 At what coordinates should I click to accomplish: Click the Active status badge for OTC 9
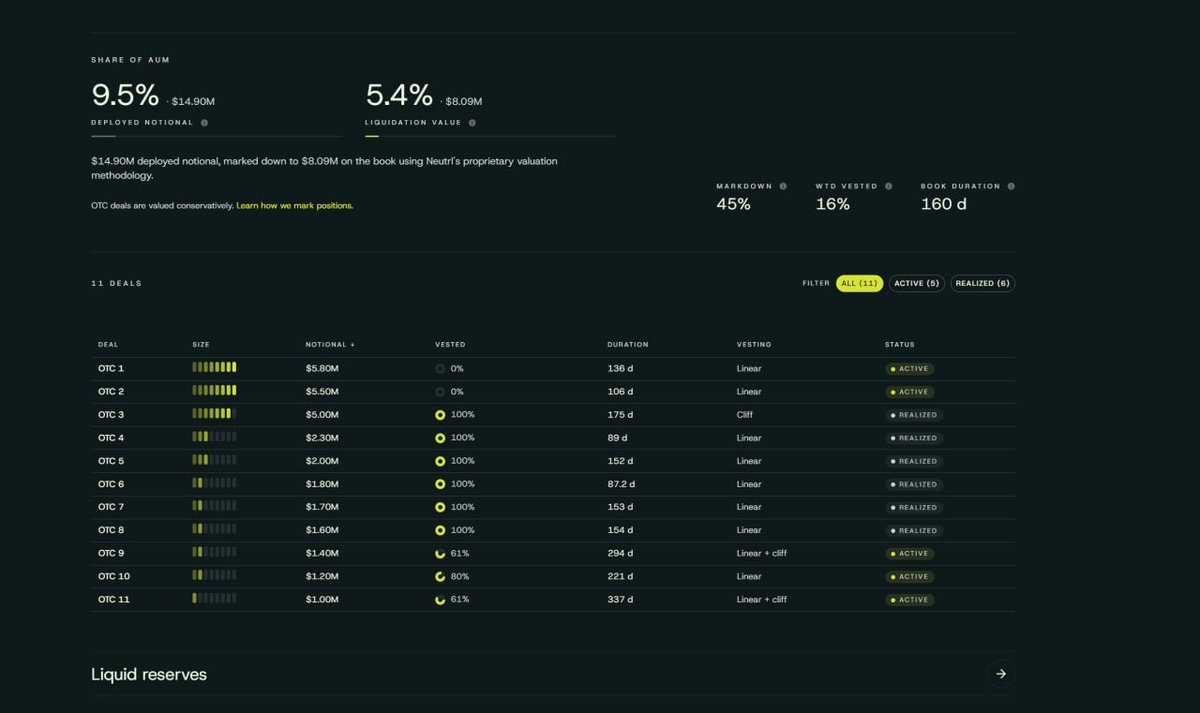coord(910,553)
